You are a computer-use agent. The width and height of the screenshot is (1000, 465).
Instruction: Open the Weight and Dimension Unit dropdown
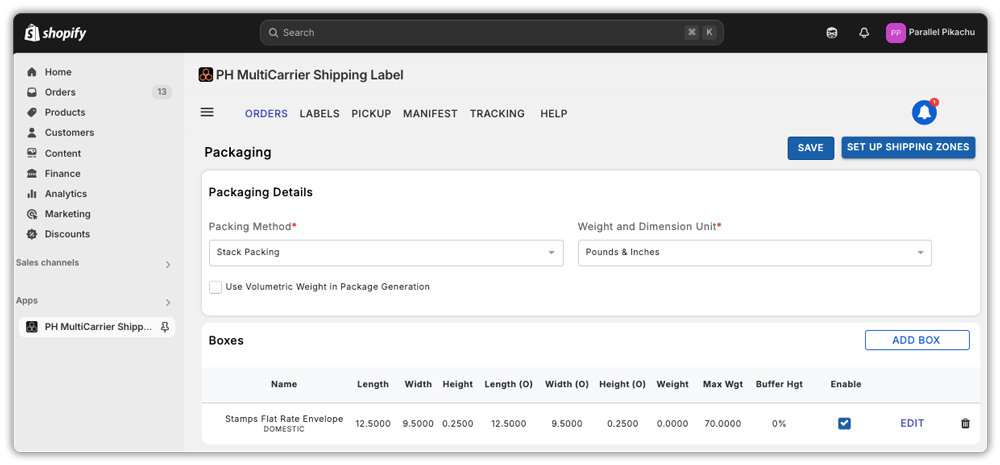754,253
